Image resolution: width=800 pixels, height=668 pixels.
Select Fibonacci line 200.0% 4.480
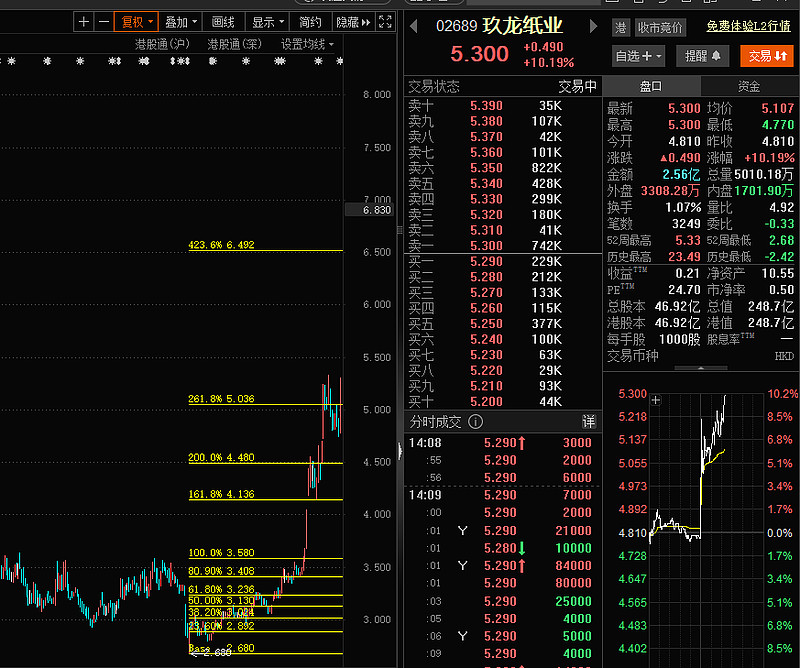265,463
